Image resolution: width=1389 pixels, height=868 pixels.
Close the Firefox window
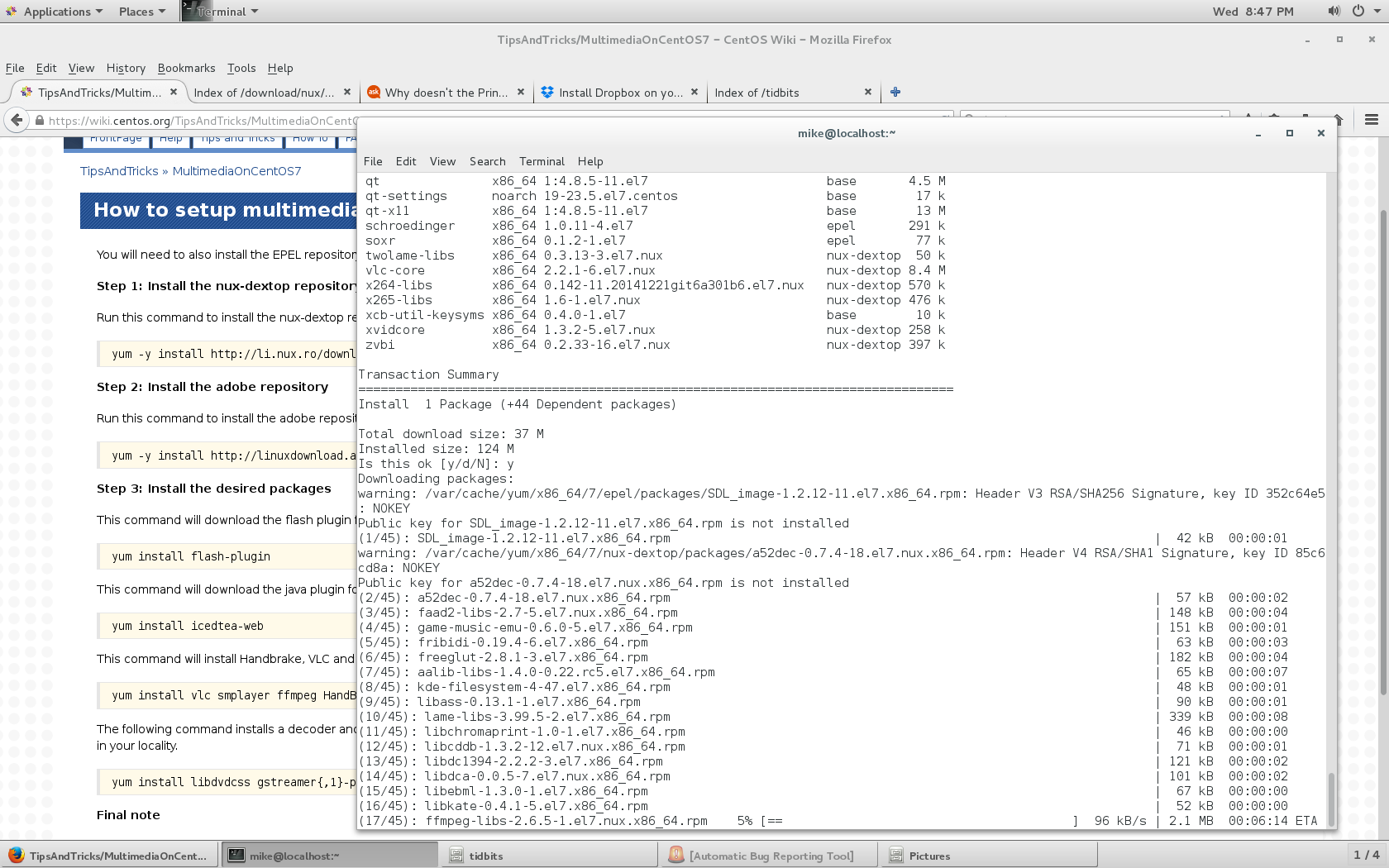point(1372,40)
